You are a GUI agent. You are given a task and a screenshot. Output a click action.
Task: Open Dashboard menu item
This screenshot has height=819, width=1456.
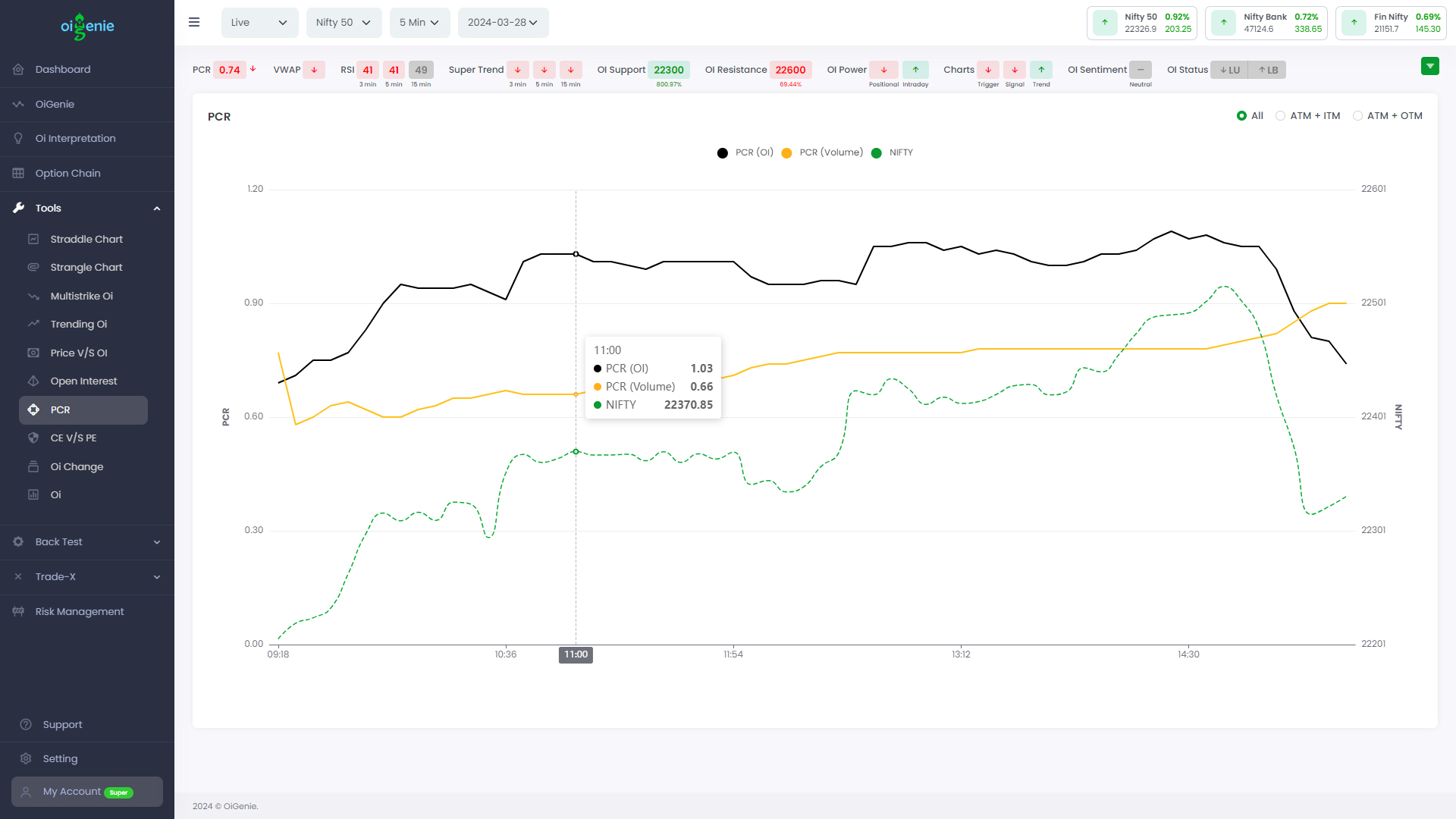pyautogui.click(x=62, y=70)
